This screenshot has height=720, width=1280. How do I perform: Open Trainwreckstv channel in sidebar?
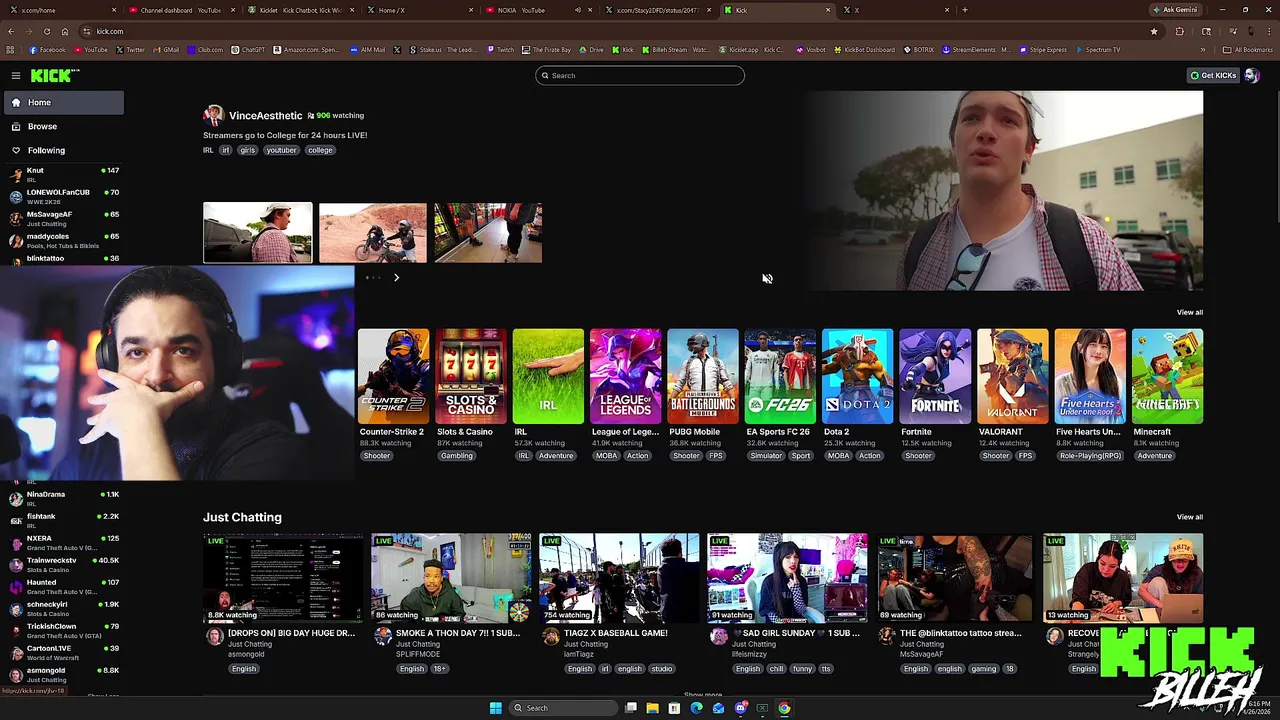[63, 564]
